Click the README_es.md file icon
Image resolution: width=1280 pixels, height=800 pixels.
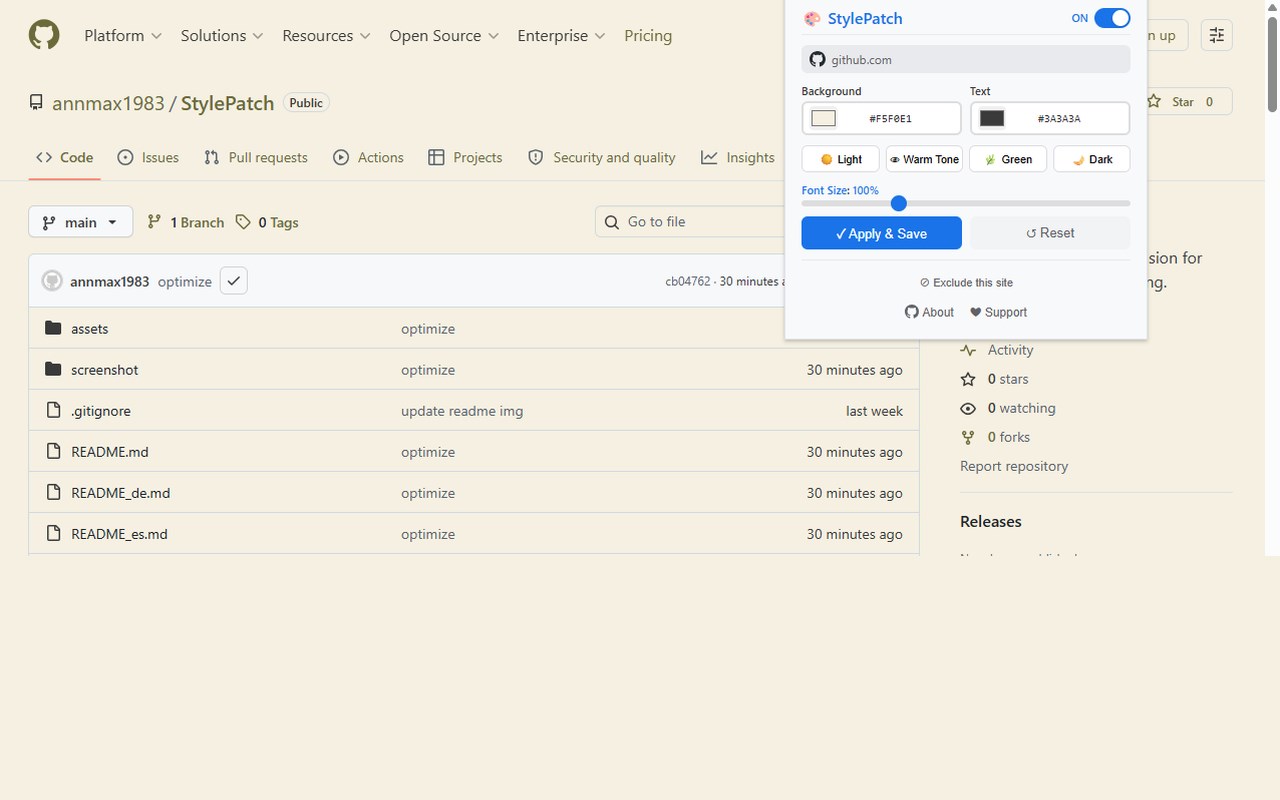pos(53,533)
